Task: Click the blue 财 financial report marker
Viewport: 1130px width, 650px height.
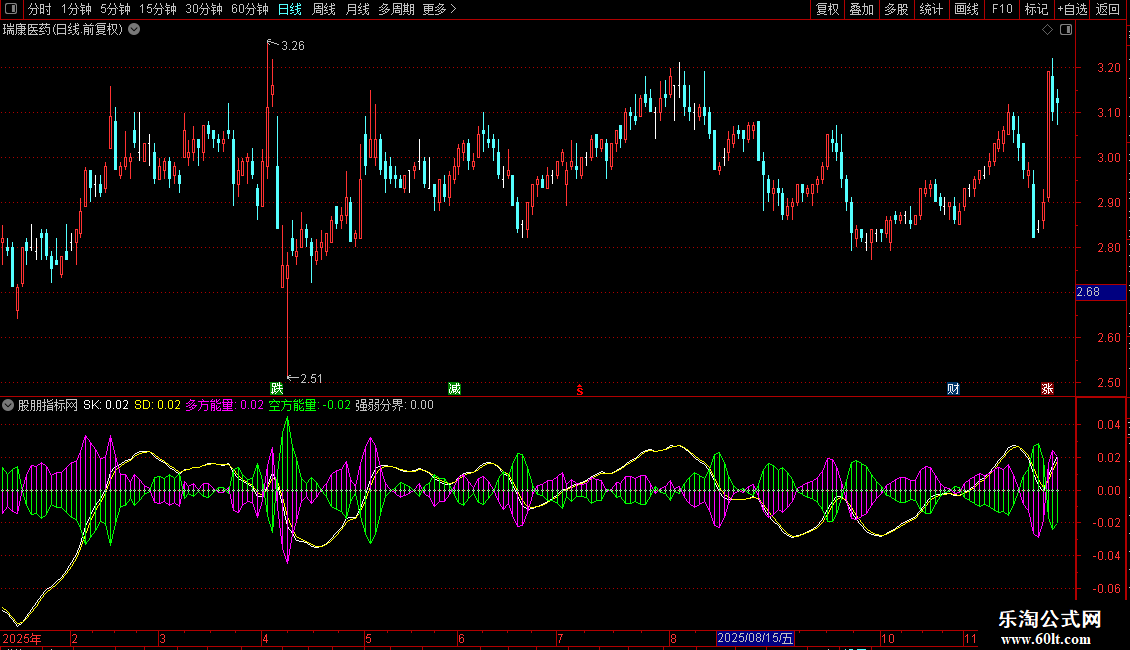Action: (x=954, y=388)
